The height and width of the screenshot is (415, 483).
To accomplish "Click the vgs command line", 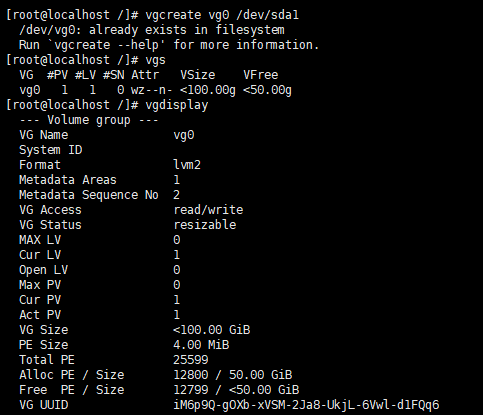I will [86, 60].
